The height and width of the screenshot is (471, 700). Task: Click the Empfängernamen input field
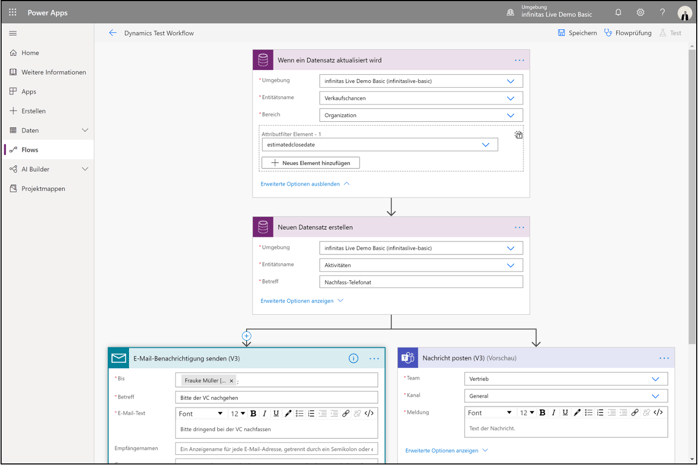276,450
